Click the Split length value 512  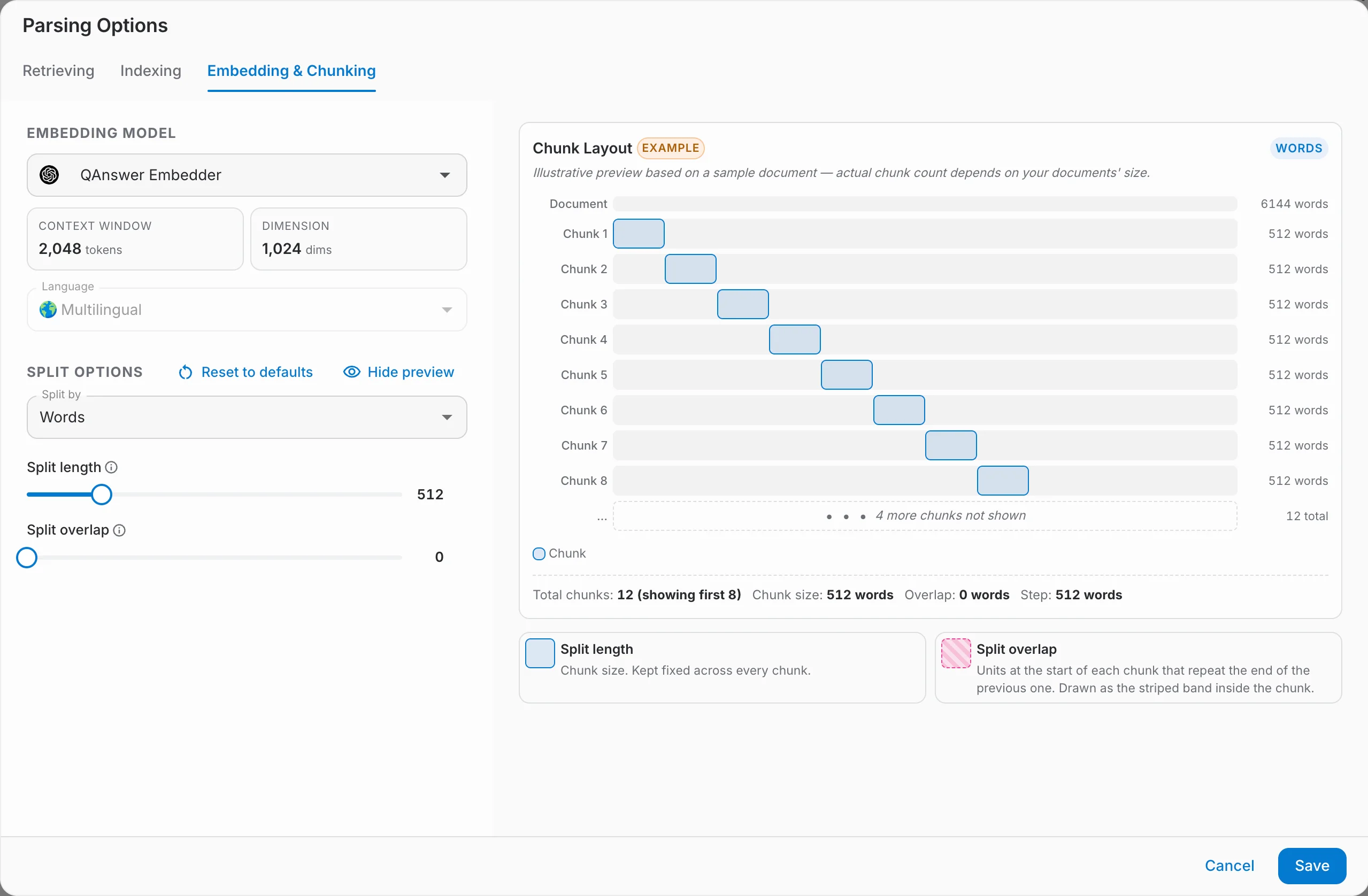coord(430,495)
